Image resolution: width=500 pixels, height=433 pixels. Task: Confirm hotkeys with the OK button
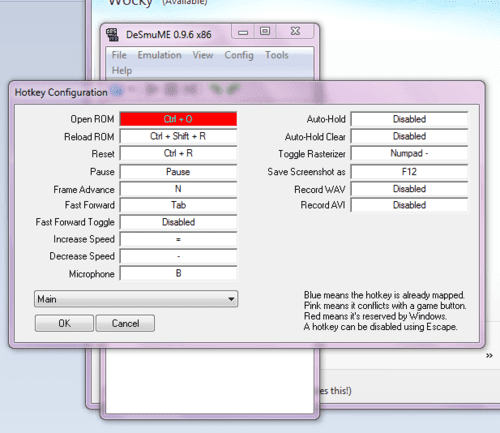click(64, 323)
